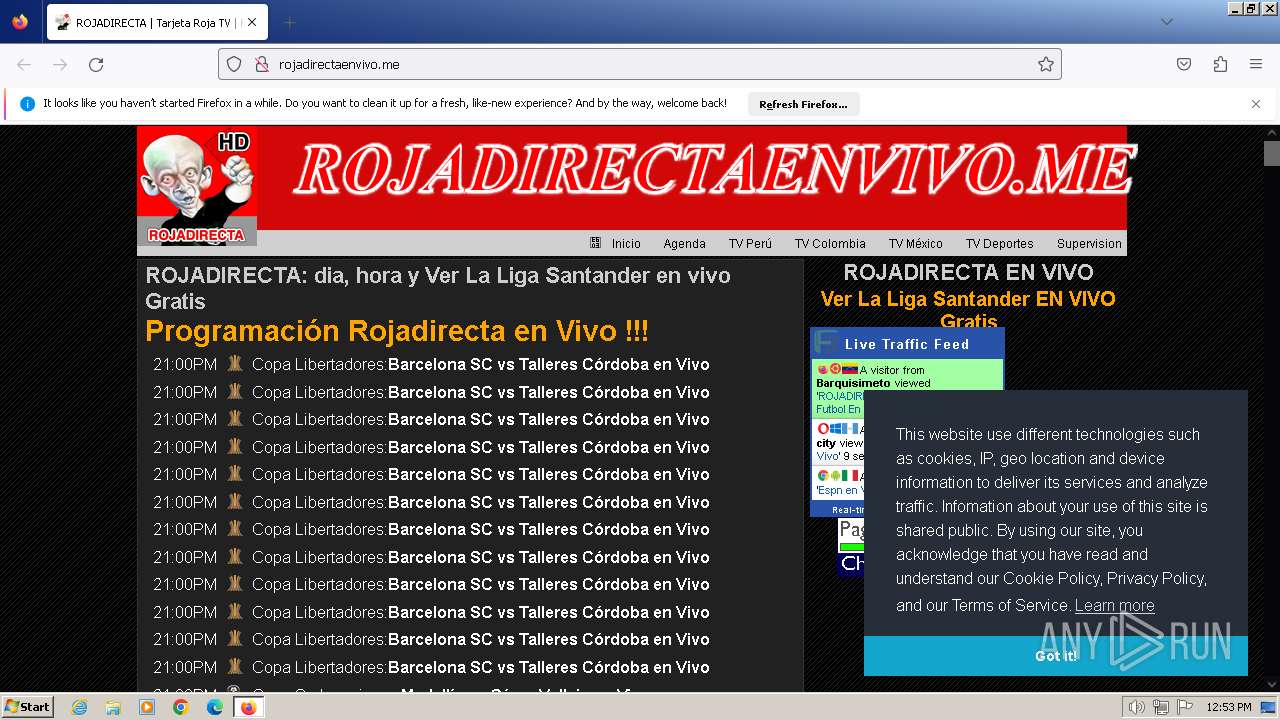The width and height of the screenshot is (1280, 720).
Task: Click the 12:53 PM system clock
Action: (x=1228, y=707)
